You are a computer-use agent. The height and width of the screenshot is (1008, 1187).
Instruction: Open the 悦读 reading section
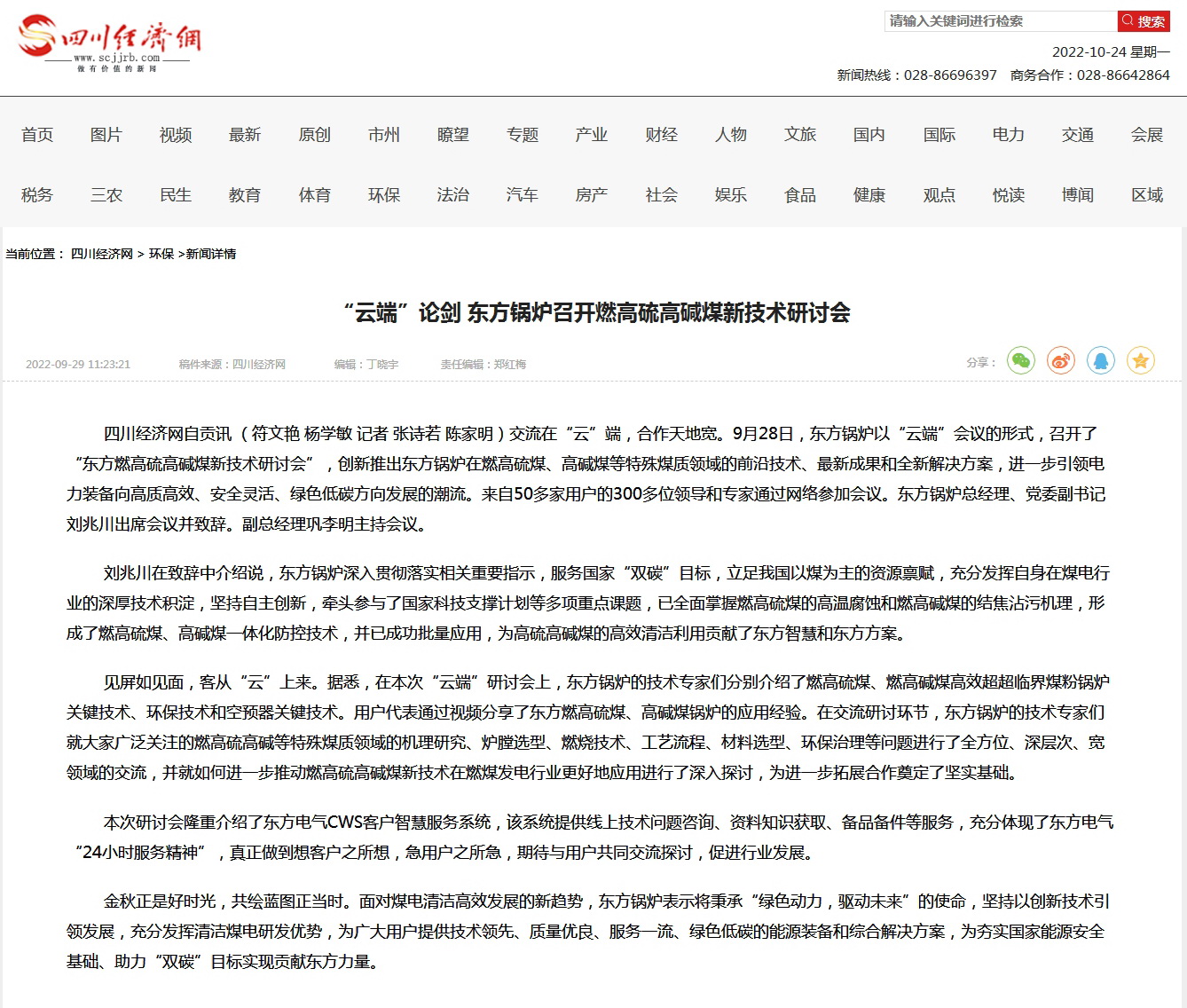coord(1009,195)
